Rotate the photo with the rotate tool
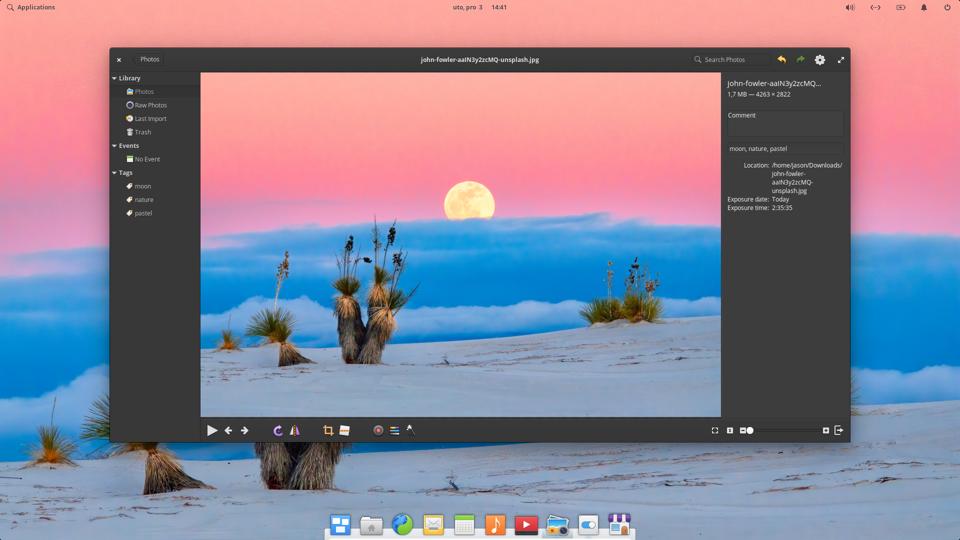Viewport: 960px width, 540px height. 278,430
